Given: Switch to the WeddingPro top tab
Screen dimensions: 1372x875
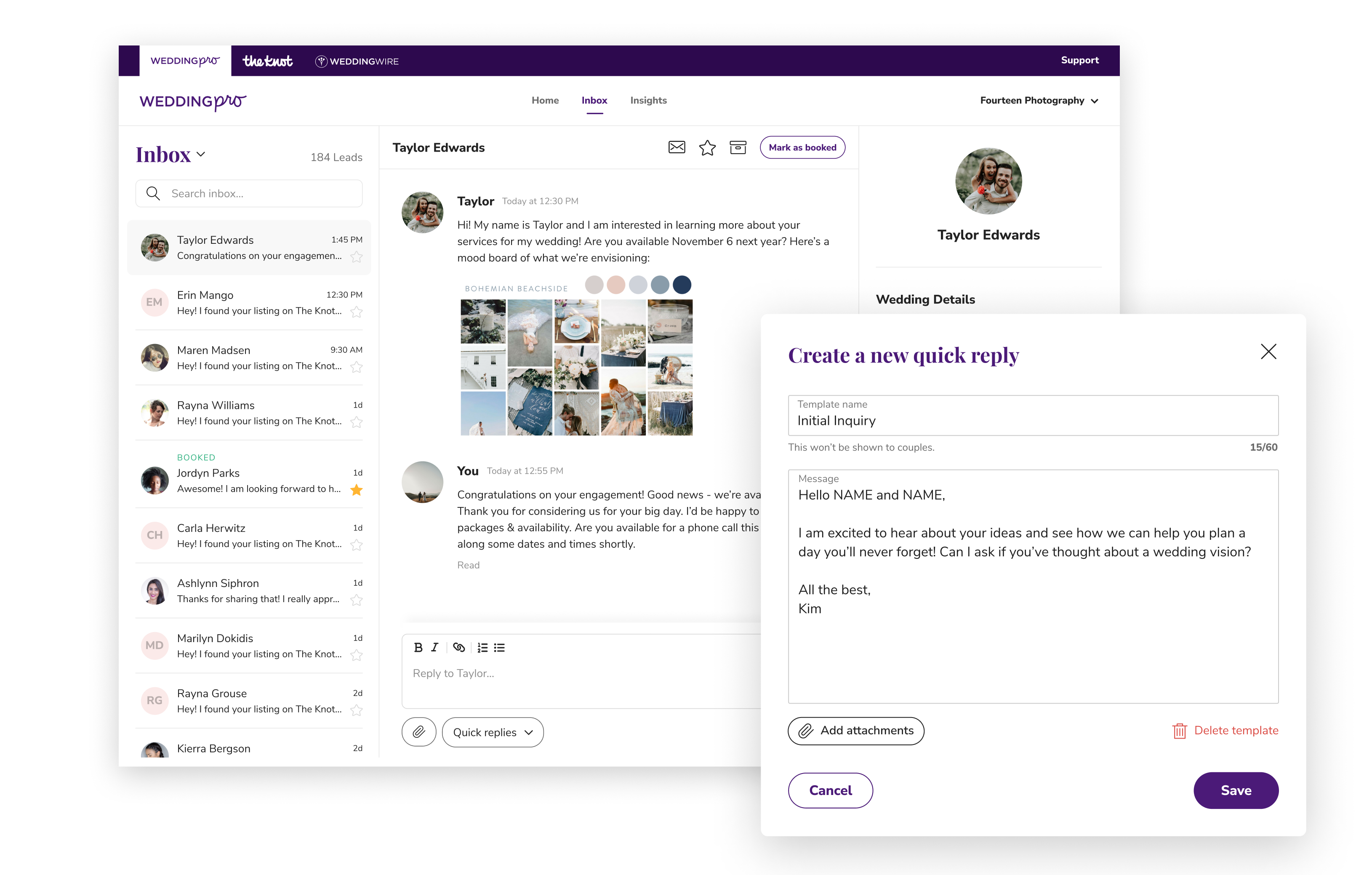Looking at the screenshot, I should (185, 61).
